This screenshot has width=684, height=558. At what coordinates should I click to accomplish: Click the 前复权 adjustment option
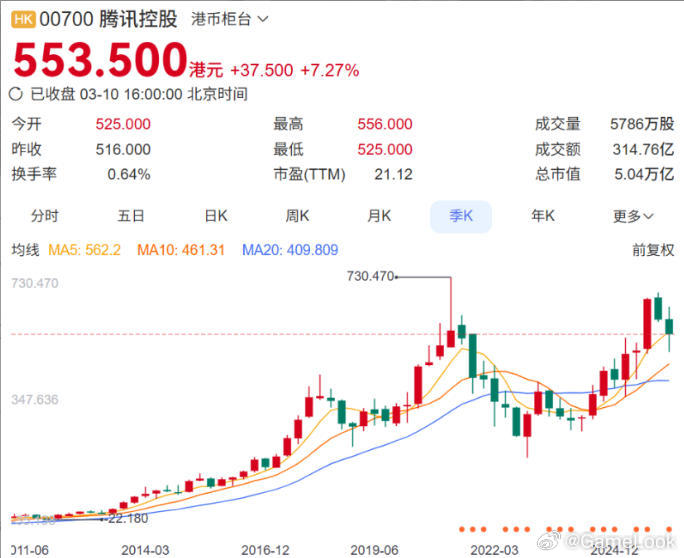click(x=653, y=250)
